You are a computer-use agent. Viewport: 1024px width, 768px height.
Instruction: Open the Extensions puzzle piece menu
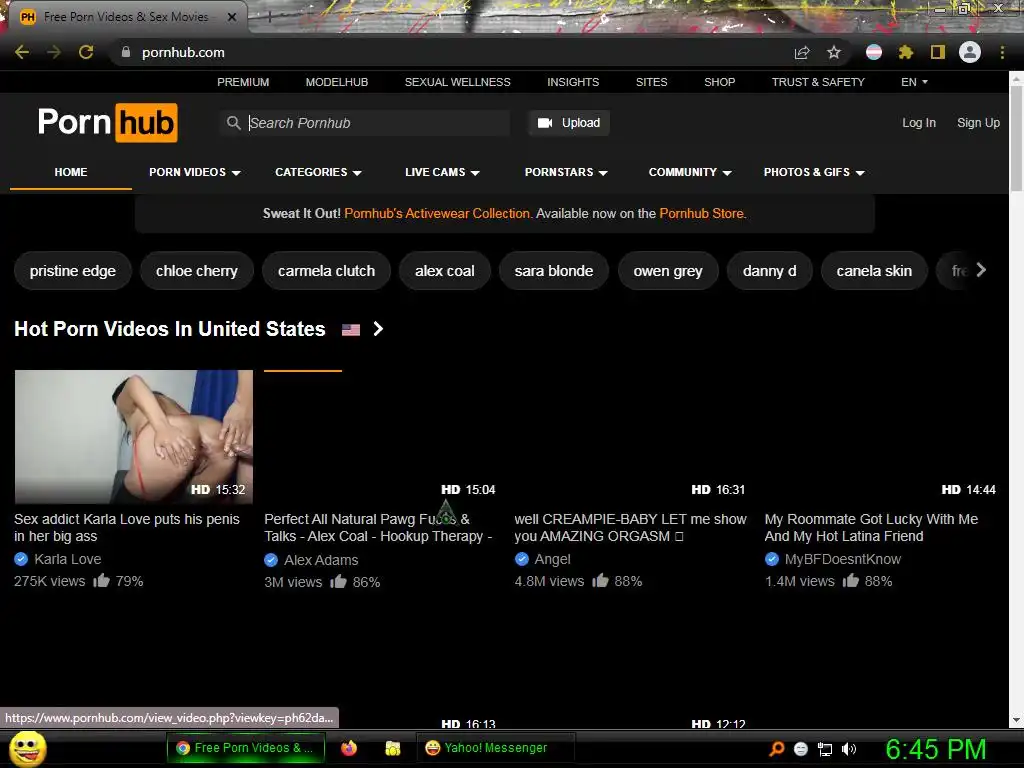(x=906, y=52)
